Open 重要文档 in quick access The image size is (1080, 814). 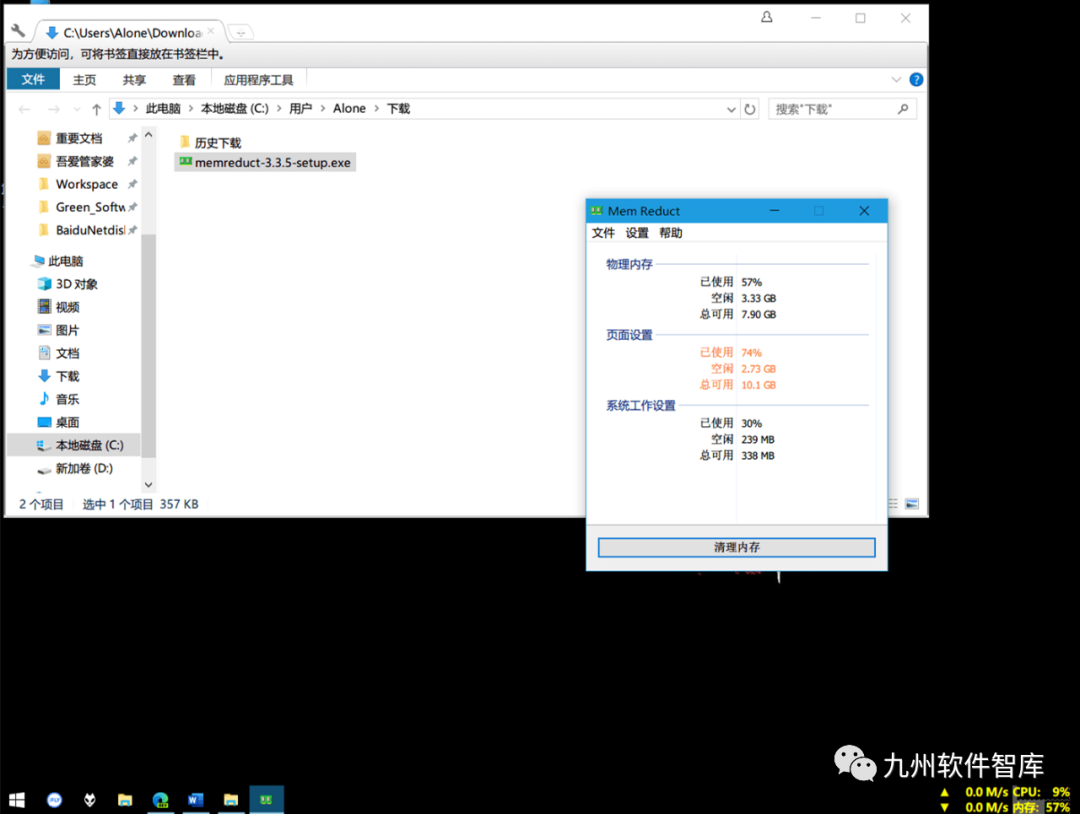tap(79, 138)
